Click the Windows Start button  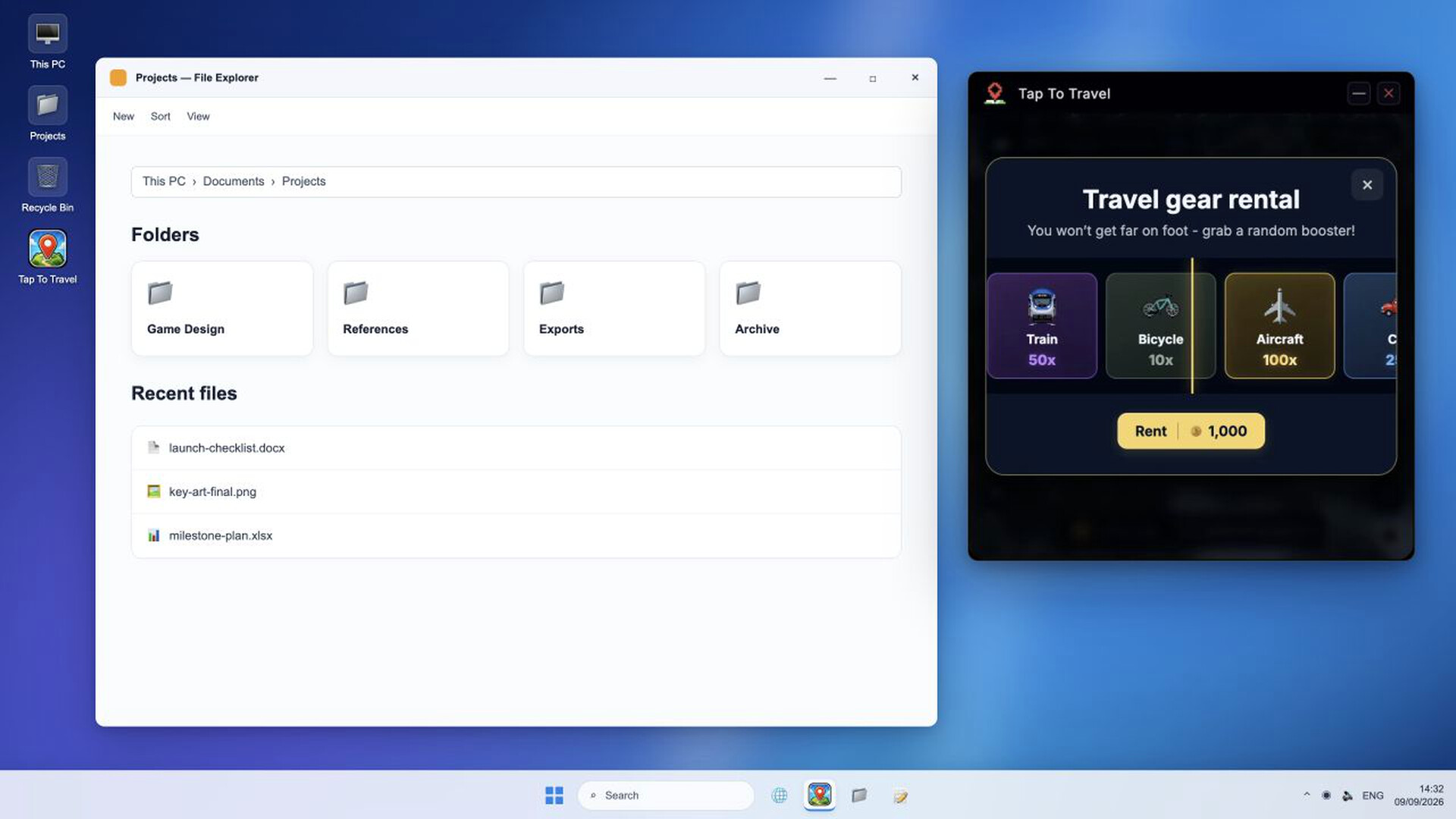(554, 795)
